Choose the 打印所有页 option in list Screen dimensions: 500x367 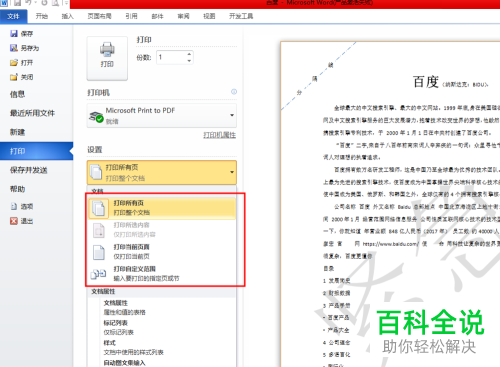coord(162,208)
